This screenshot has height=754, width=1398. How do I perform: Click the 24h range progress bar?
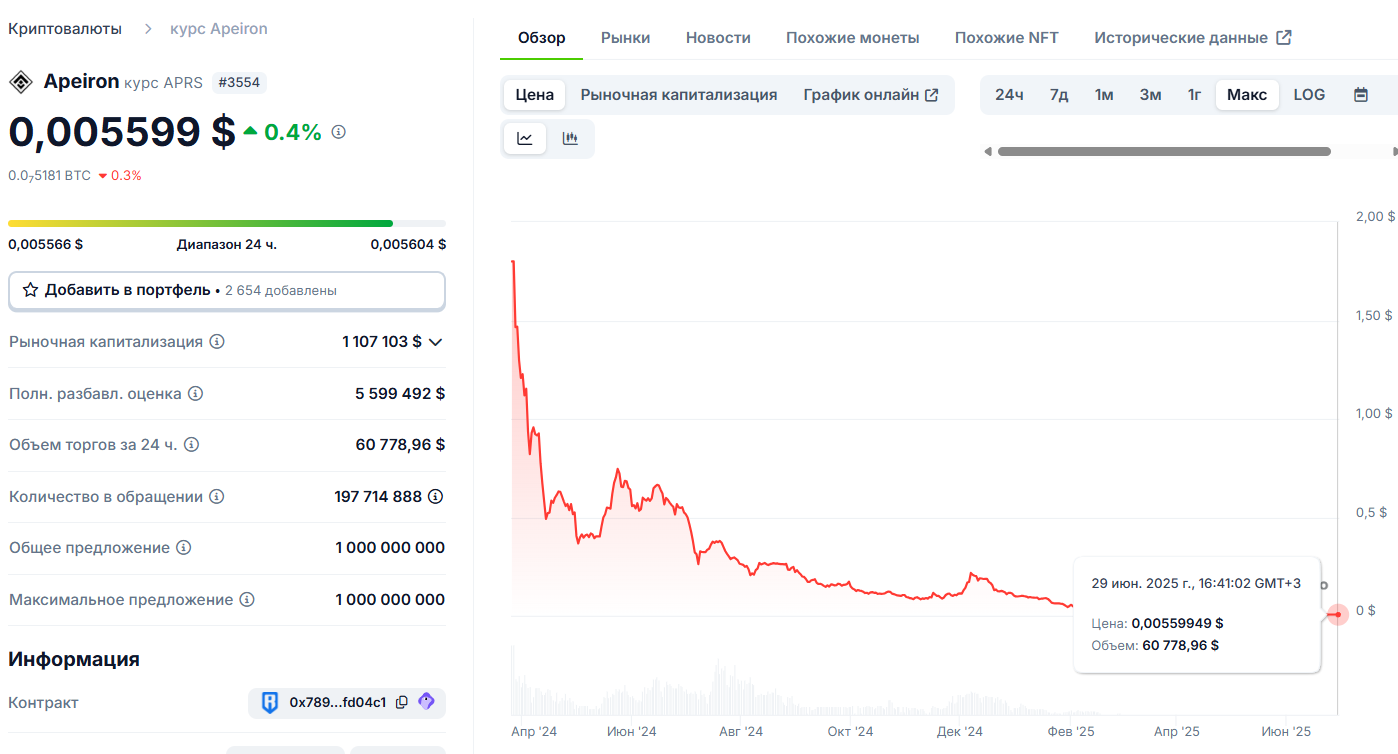tap(227, 223)
